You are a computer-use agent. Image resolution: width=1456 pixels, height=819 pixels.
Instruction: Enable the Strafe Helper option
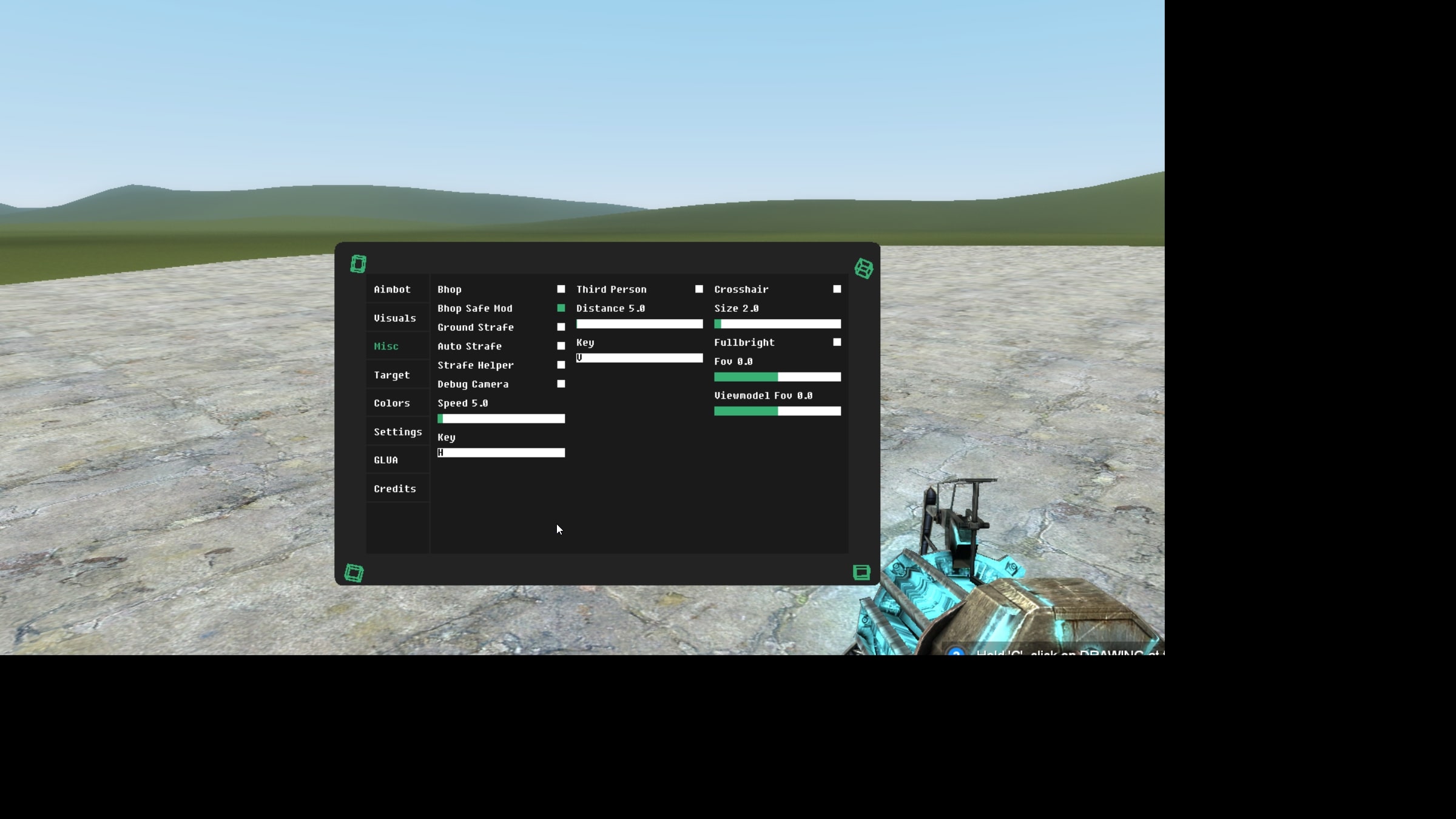coord(561,365)
